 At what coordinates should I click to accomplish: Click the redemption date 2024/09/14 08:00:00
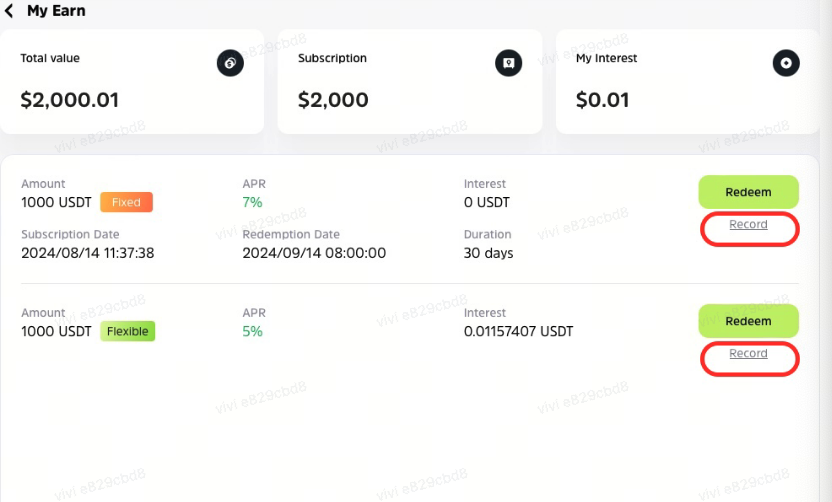[x=314, y=253]
